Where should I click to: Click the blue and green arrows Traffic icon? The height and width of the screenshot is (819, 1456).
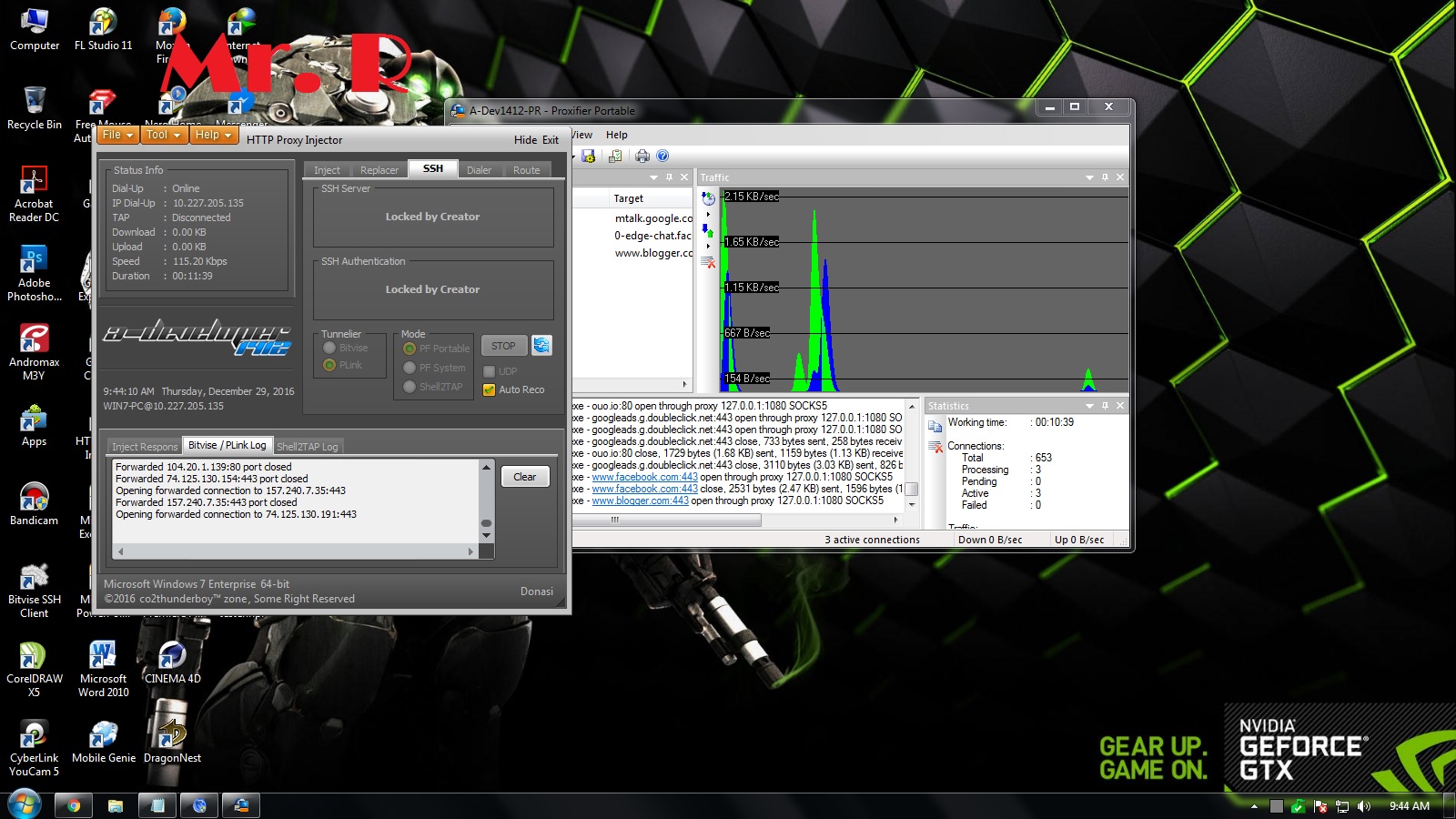pyautogui.click(x=708, y=230)
